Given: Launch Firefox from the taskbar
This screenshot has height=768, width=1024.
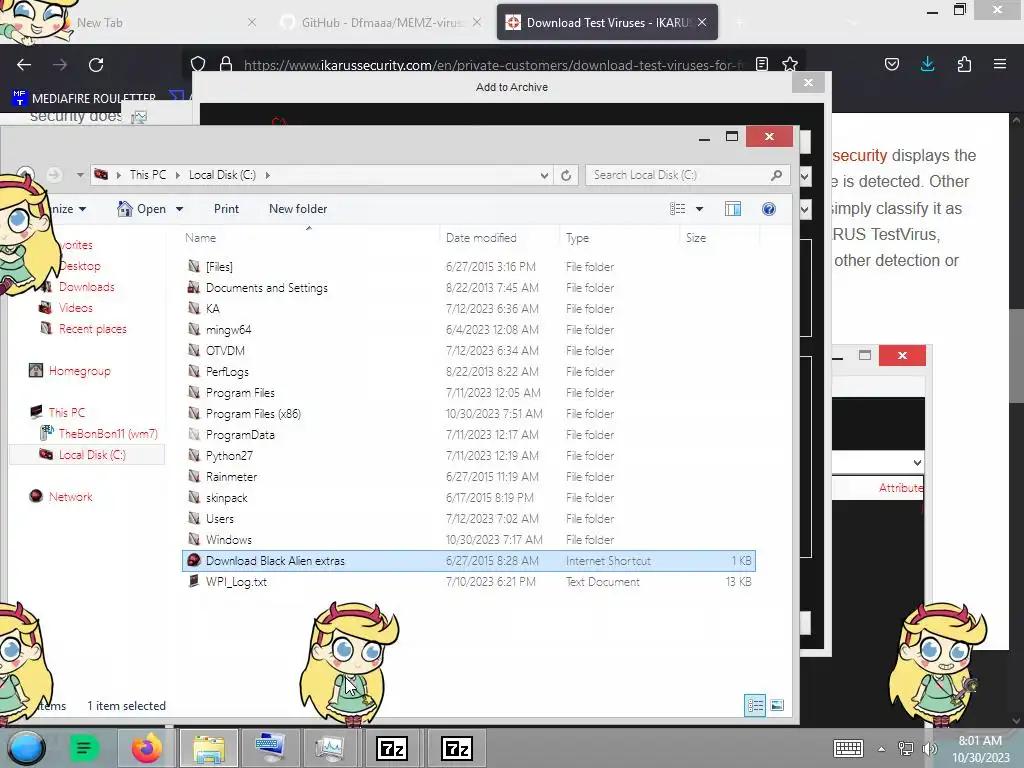Looking at the screenshot, I should pos(146,748).
